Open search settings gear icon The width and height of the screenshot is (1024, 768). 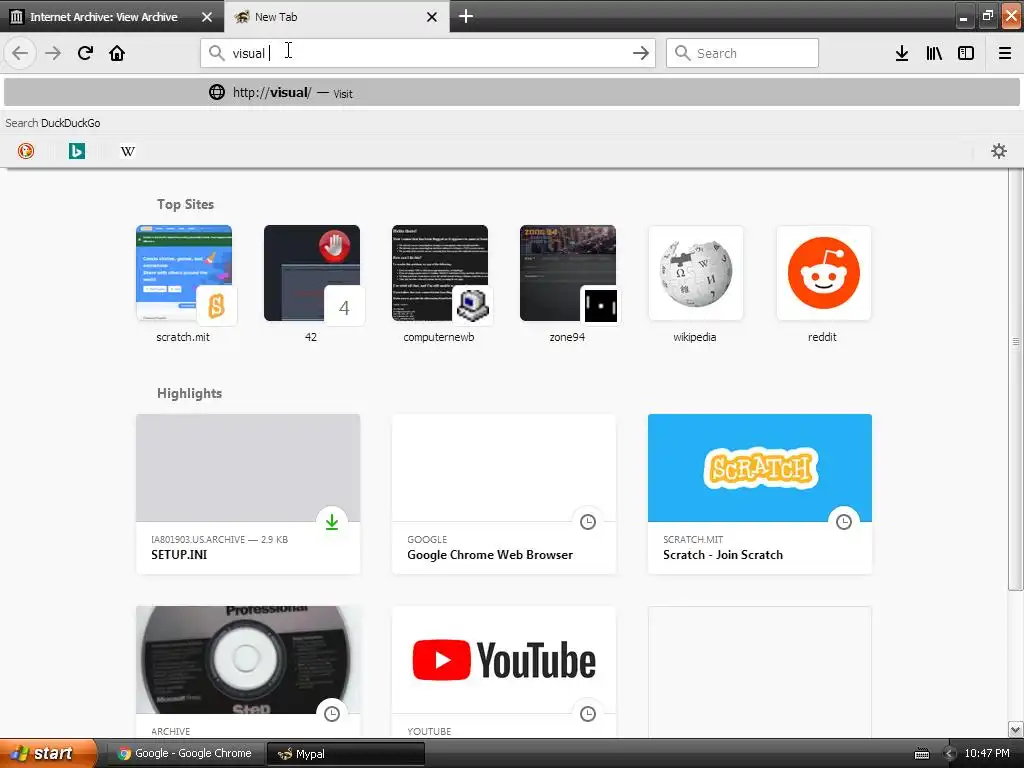[999, 151]
